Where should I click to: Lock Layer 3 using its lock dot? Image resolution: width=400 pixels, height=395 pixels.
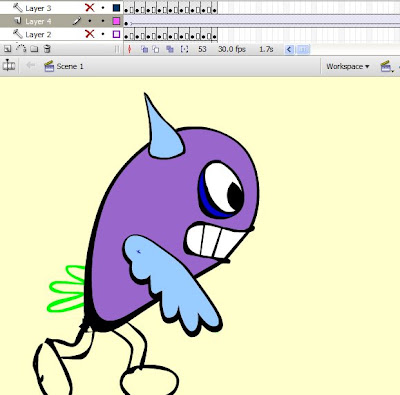point(103,8)
